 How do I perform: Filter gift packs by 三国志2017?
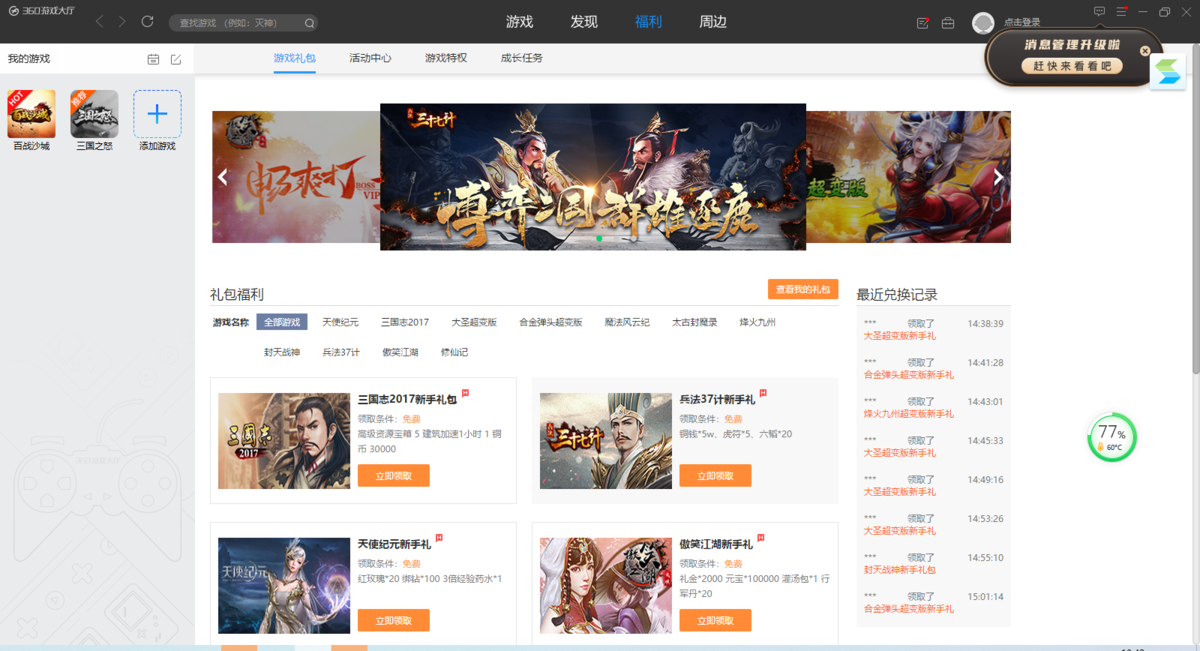click(405, 322)
